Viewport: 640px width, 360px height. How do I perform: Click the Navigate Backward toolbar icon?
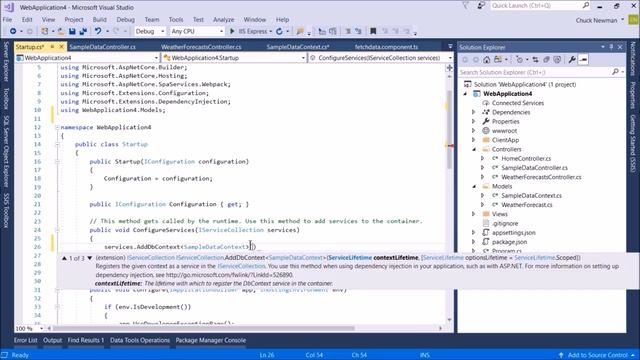[x=13, y=31]
